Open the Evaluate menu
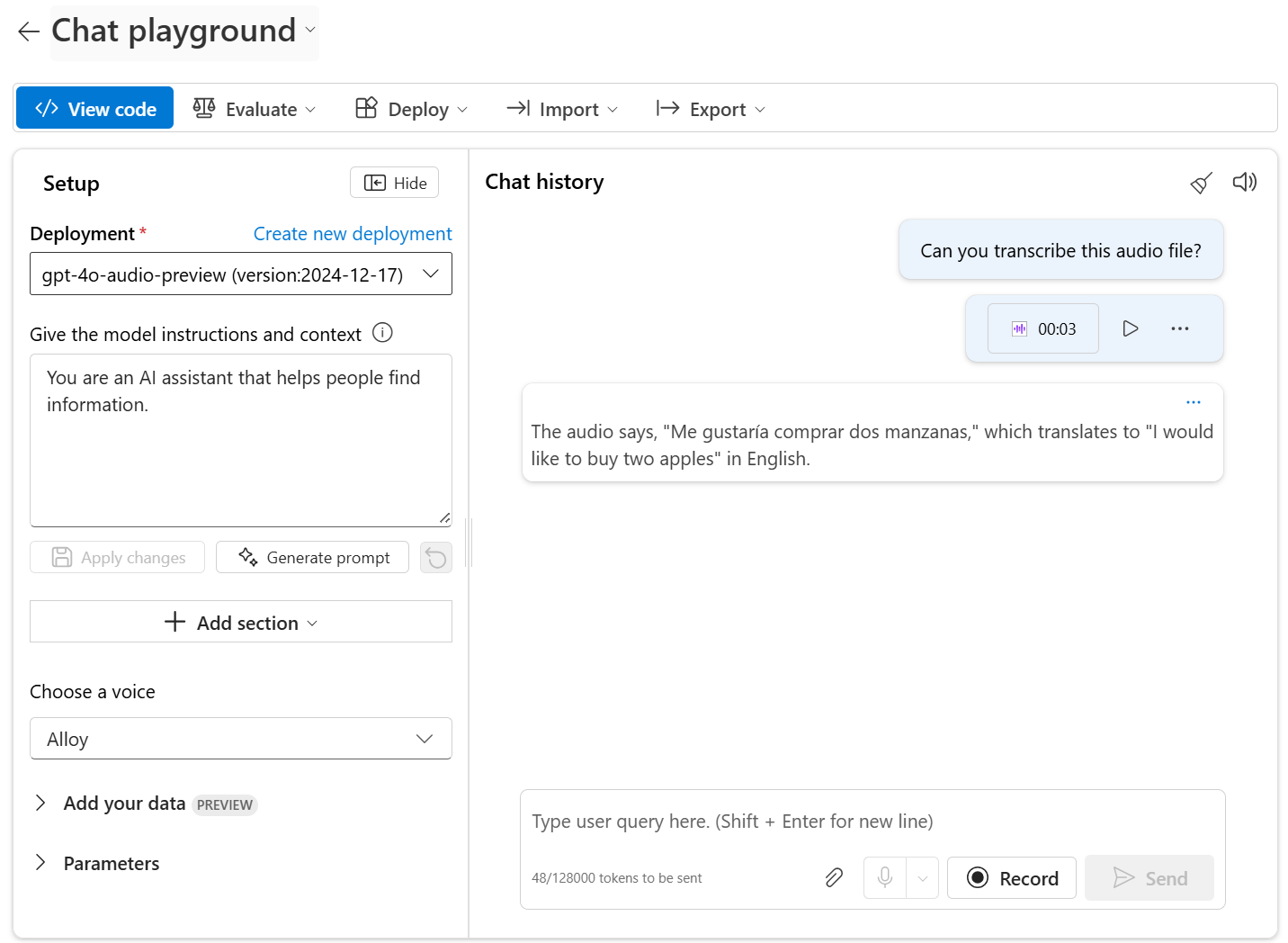Viewport: 1288px width, 943px height. [255, 109]
